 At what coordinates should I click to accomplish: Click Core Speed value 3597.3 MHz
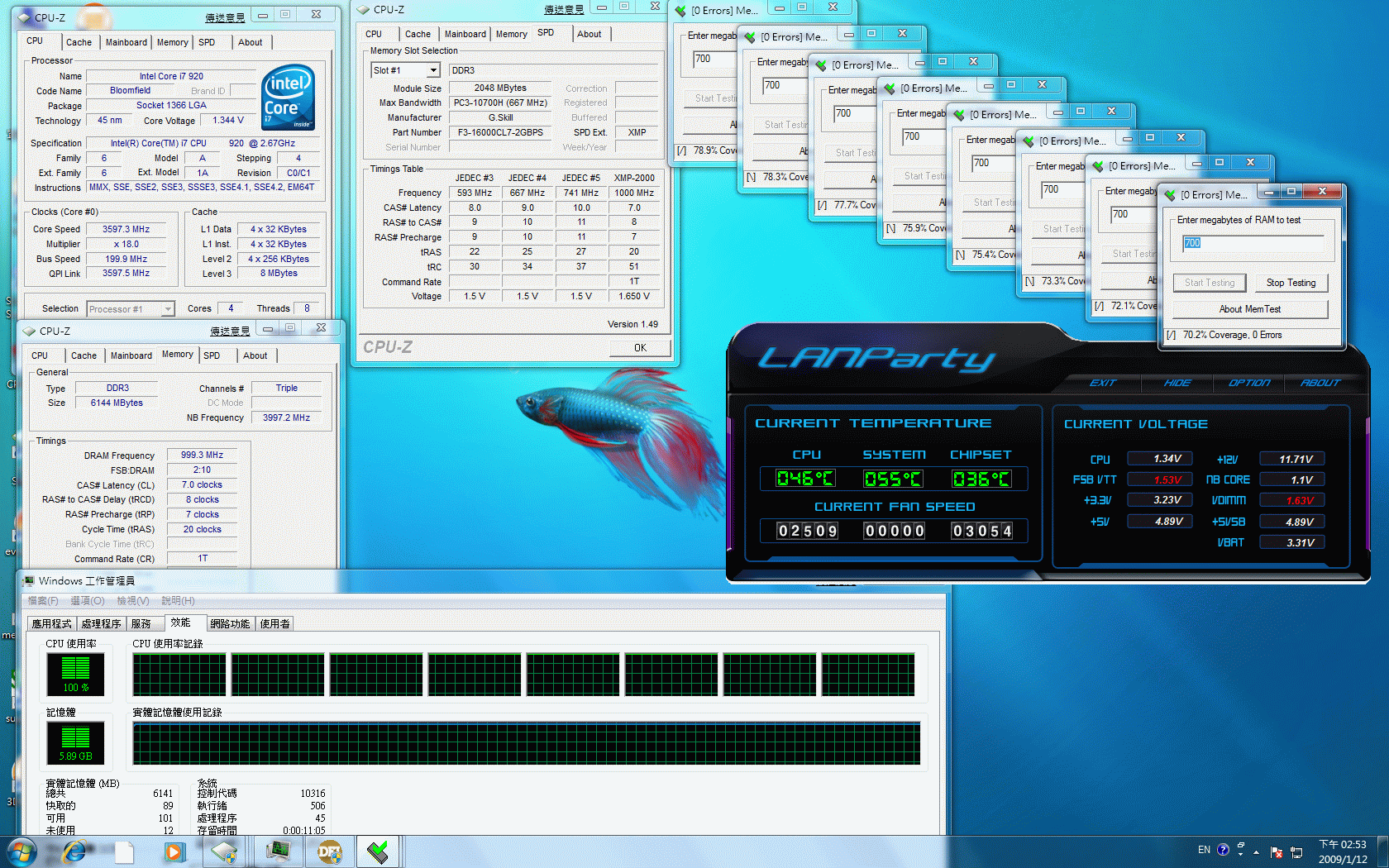click(126, 230)
